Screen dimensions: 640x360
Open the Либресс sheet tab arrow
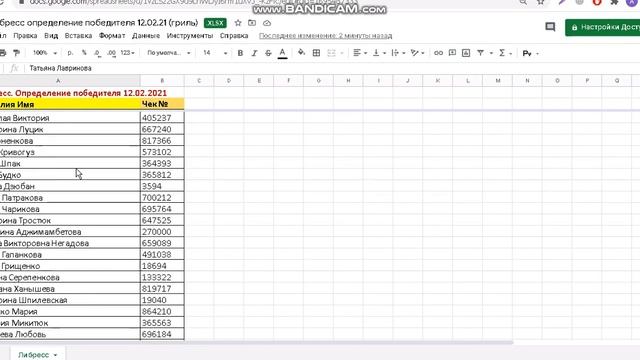click(x=56, y=355)
